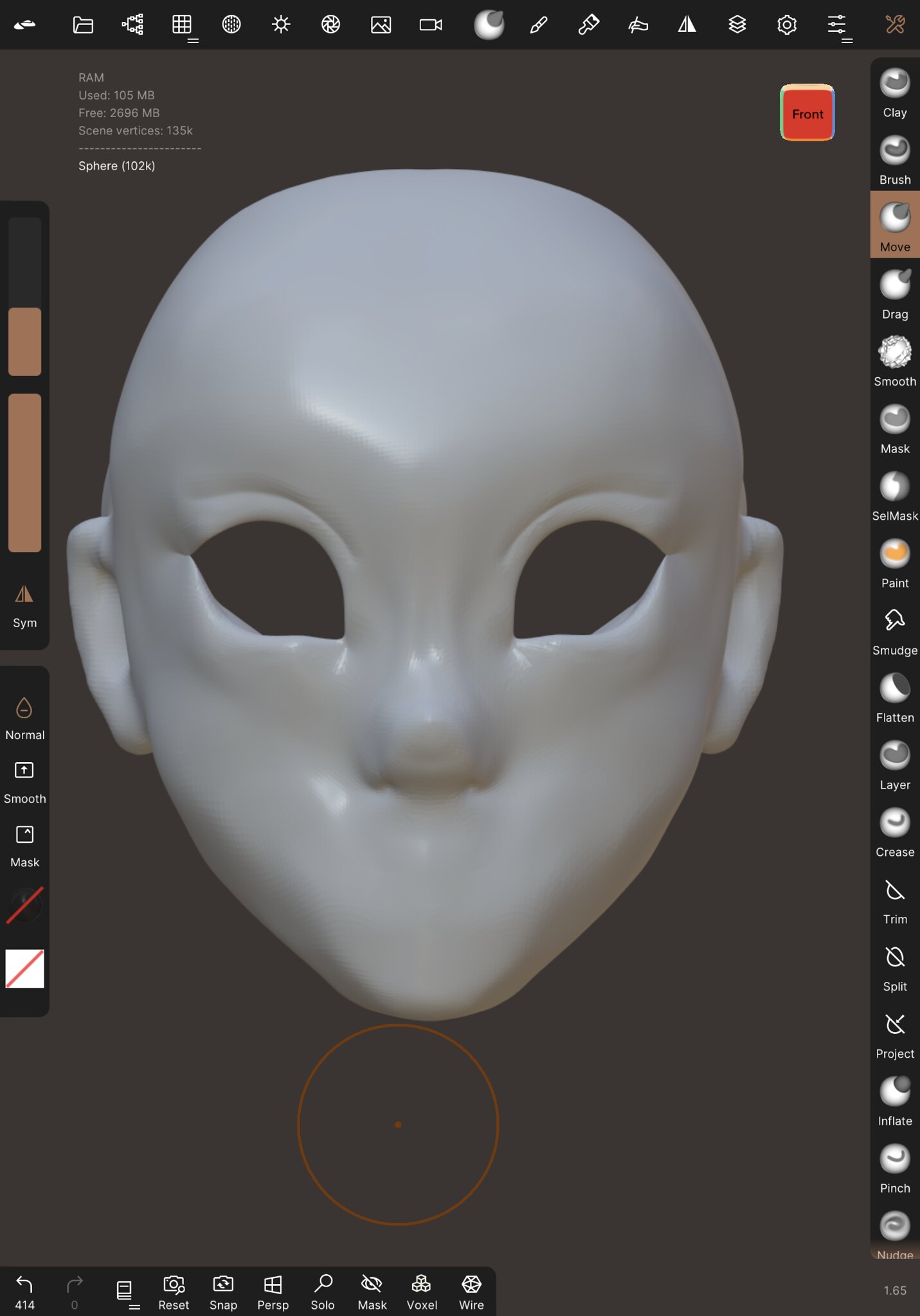Click the Voxel remesh button
This screenshot has height=1316, width=920.
[421, 1292]
